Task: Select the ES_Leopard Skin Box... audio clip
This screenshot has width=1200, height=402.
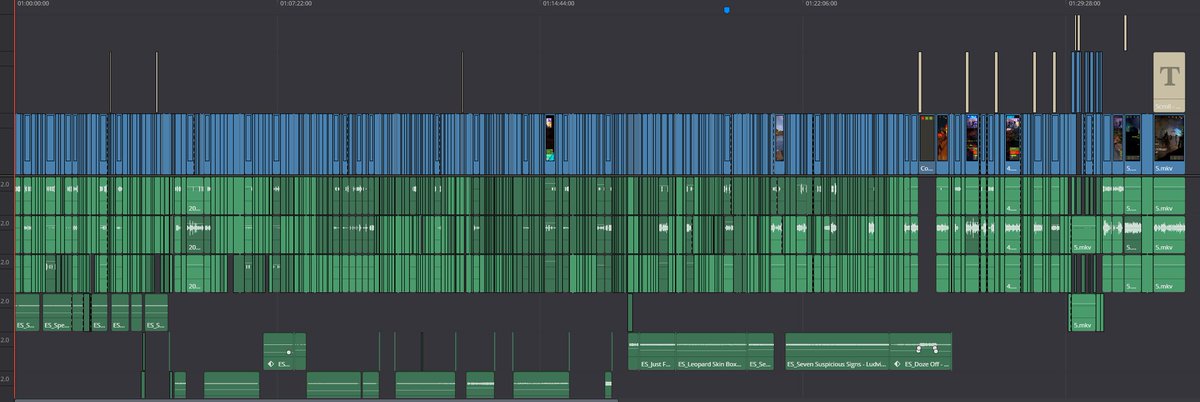Action: (711, 352)
